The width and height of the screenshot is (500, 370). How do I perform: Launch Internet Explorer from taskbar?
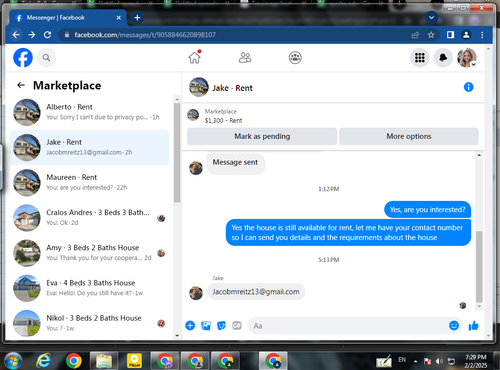pos(43,361)
